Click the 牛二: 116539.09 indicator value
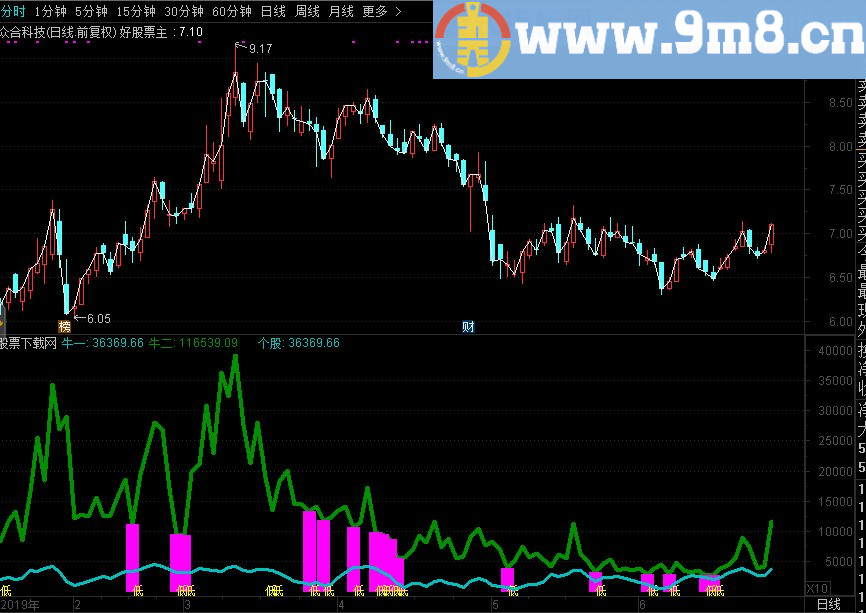The height and width of the screenshot is (613, 866). (192, 343)
